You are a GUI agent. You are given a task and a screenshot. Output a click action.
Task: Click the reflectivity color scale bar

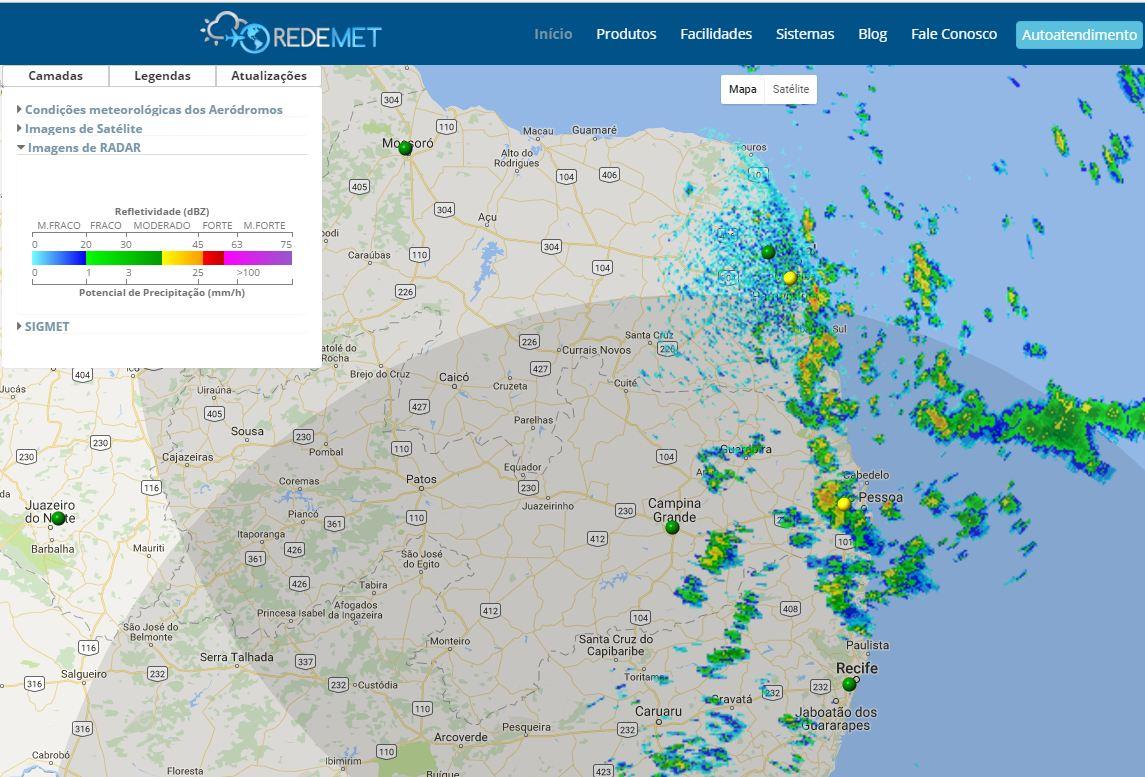162,258
